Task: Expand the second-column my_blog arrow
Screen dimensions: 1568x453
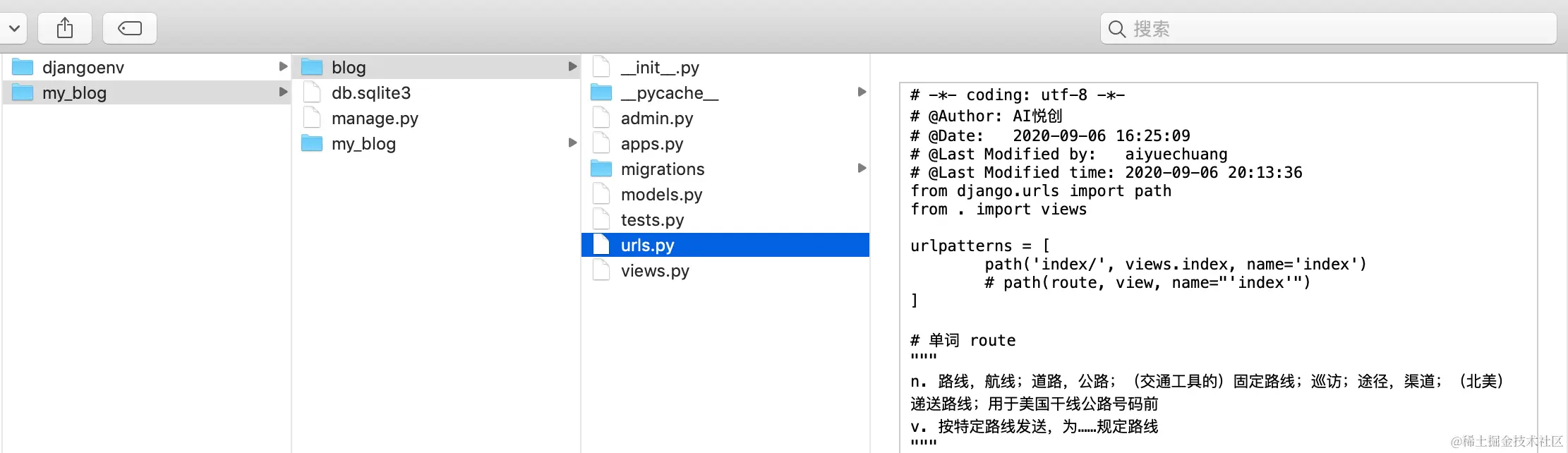Action: click(572, 143)
